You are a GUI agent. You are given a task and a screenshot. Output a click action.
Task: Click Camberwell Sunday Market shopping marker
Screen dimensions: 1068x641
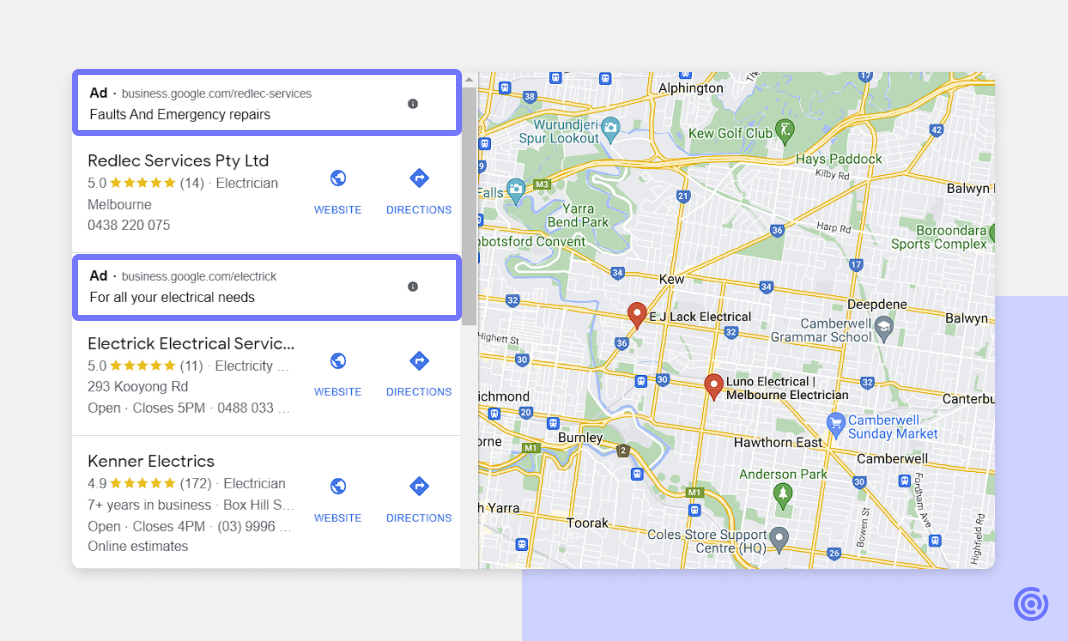835,425
